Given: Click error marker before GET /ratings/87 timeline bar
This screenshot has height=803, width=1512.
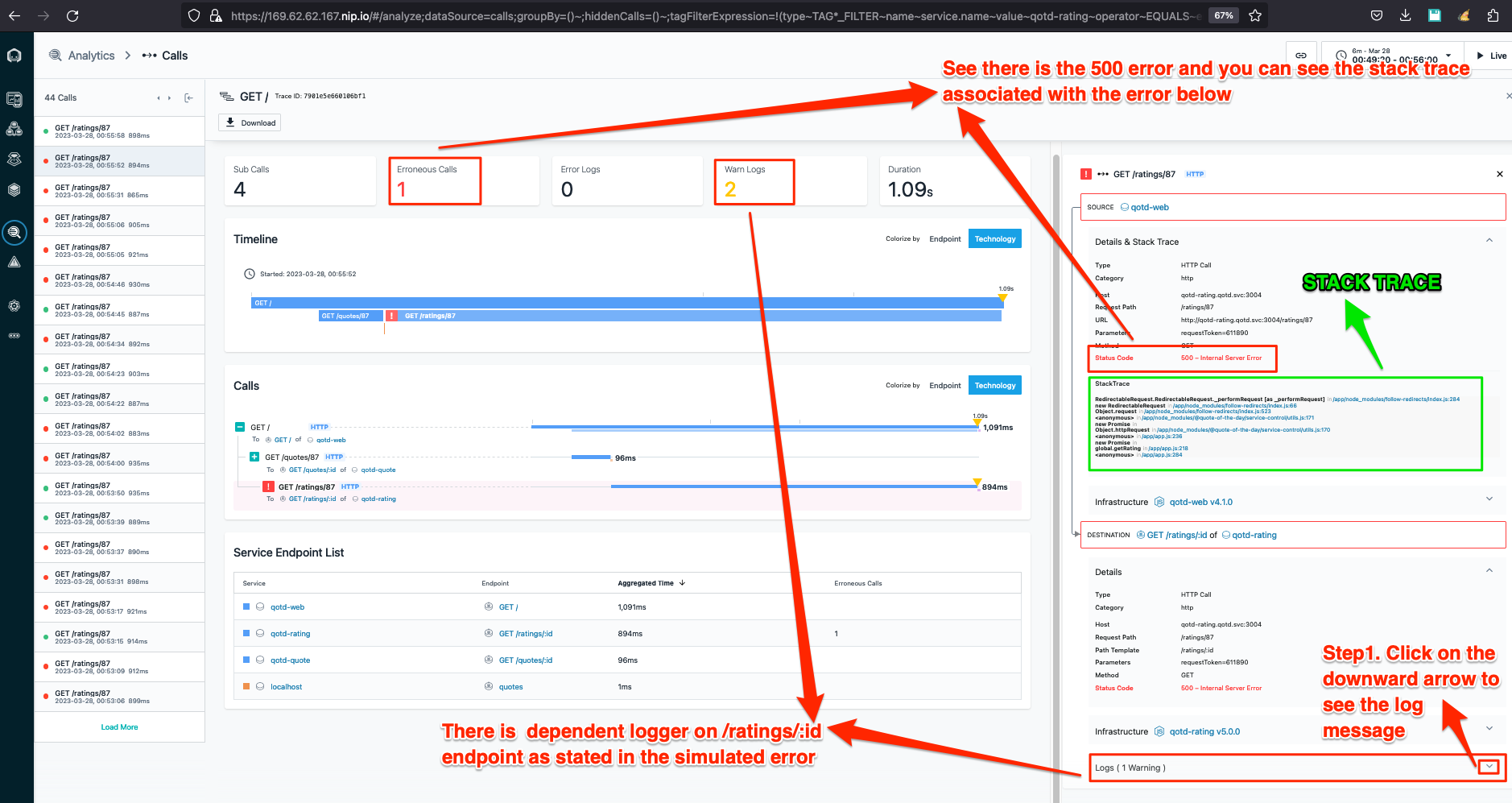Looking at the screenshot, I should [391, 316].
